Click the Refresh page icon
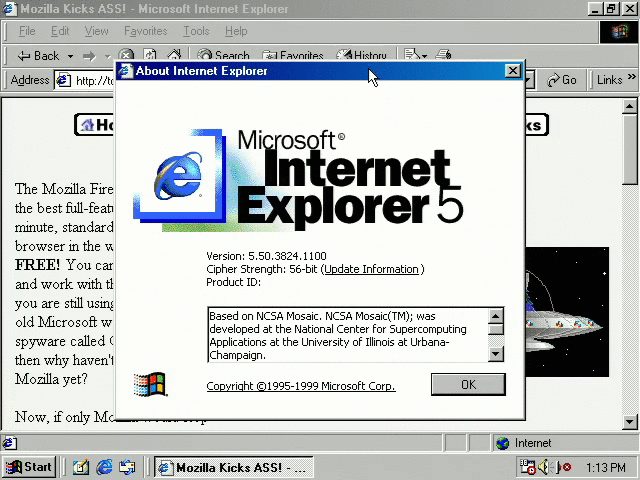640x480 pixels. click(x=150, y=55)
